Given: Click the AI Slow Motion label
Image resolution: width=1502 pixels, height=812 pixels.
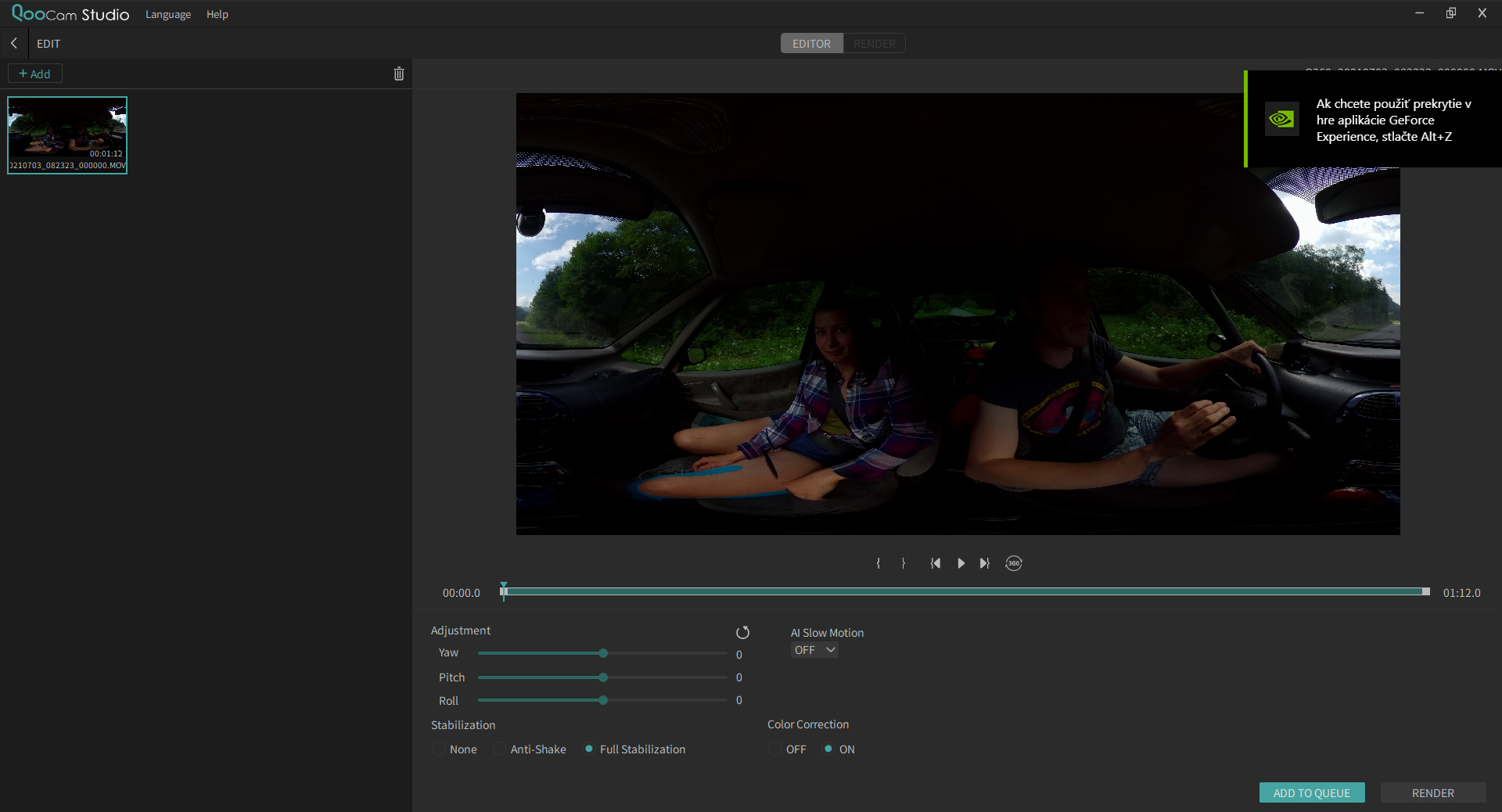Looking at the screenshot, I should tap(827, 633).
